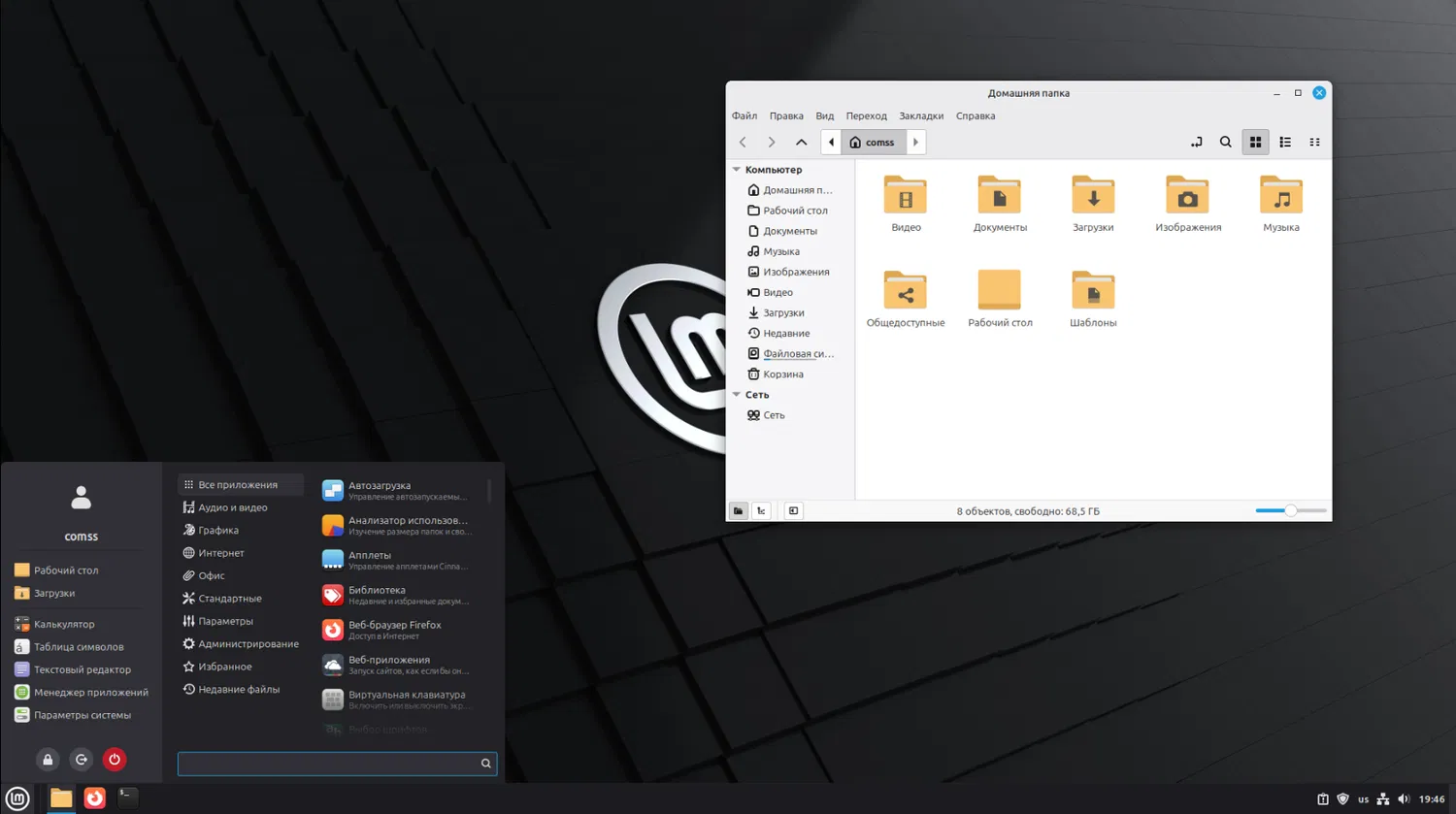Image resolution: width=1456 pixels, height=814 pixels.
Task: Hide the sidebar using the status bar button
Action: coord(794,511)
